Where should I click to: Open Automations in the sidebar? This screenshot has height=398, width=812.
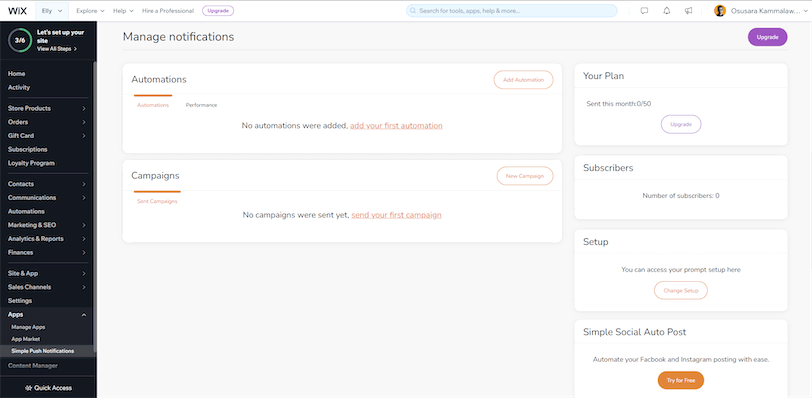[26, 212]
